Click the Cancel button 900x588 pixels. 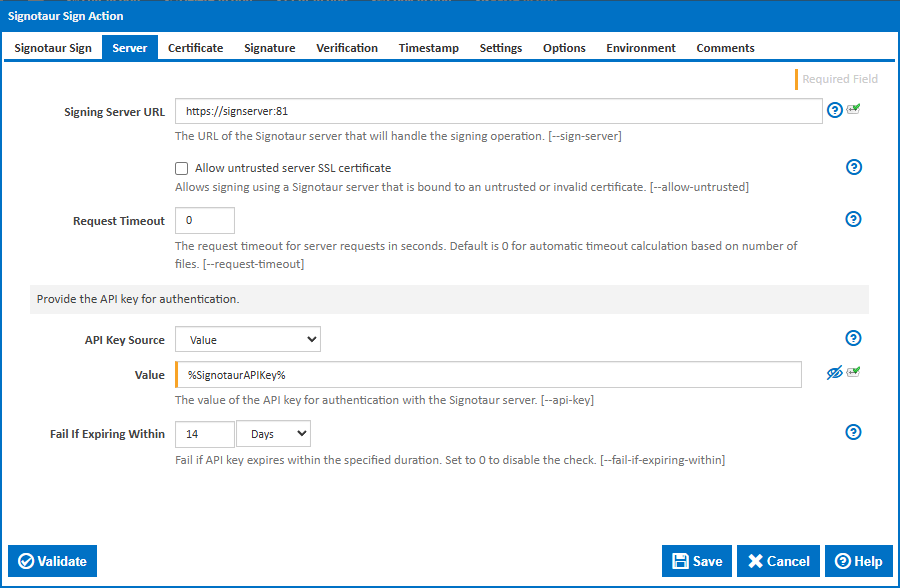click(x=778, y=561)
